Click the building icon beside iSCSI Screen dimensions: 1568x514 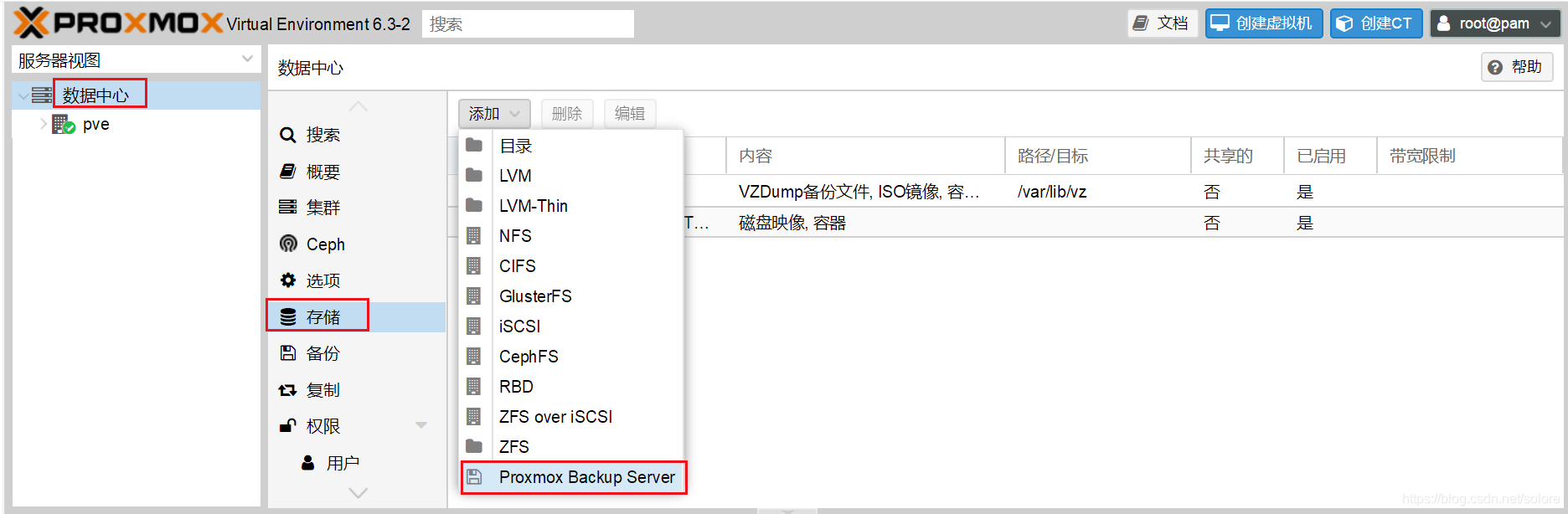(474, 326)
